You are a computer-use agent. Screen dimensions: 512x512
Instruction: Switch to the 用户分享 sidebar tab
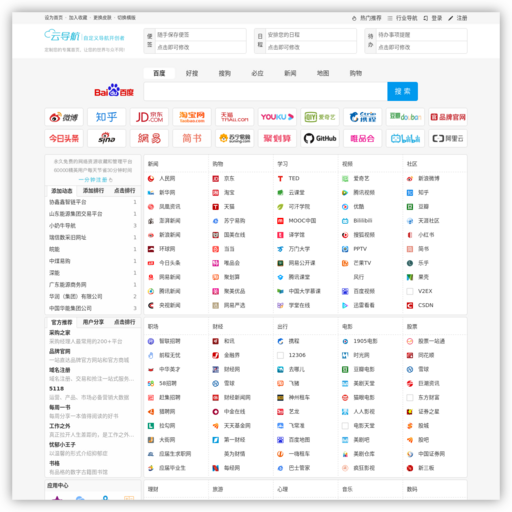pos(93,322)
